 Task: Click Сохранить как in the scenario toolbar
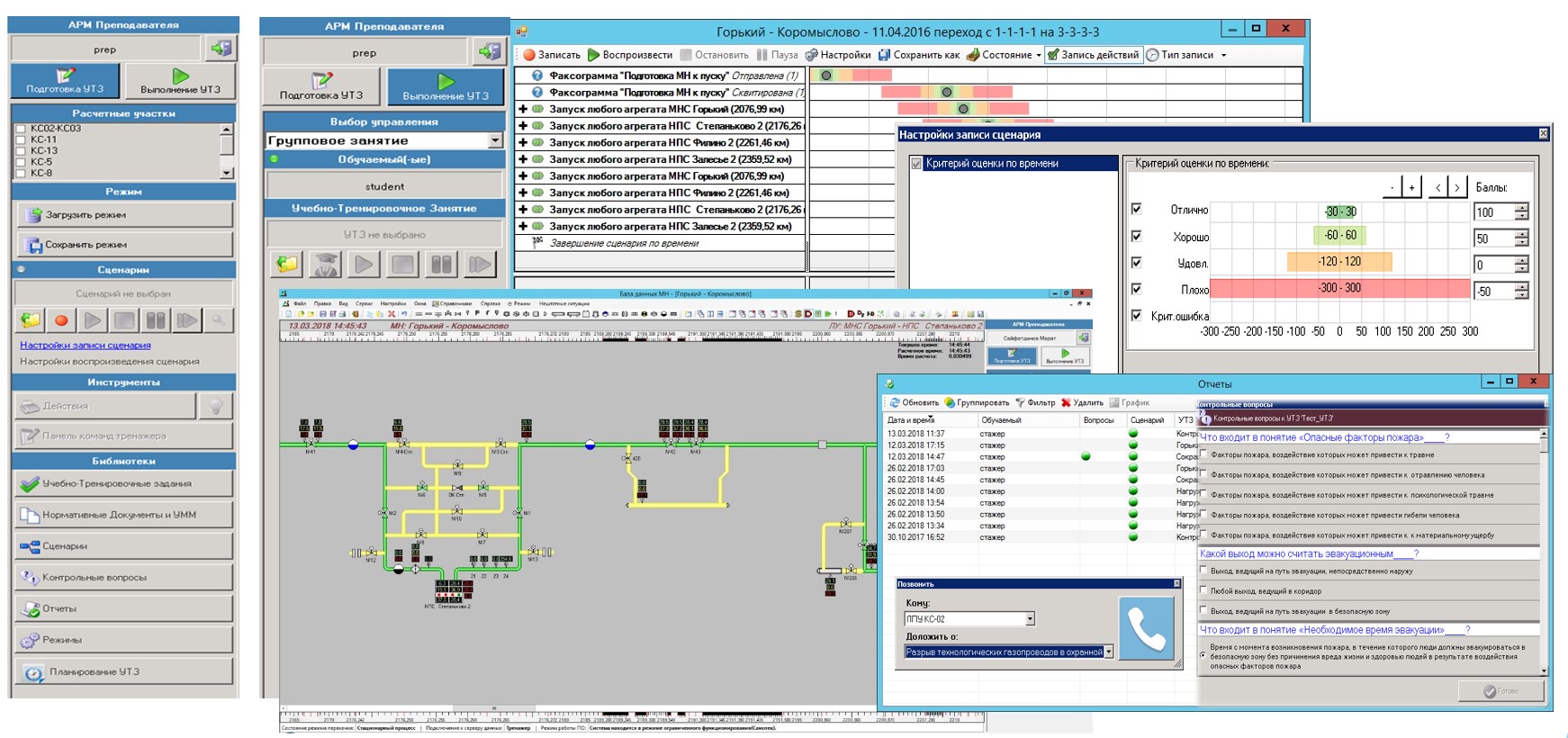919,55
